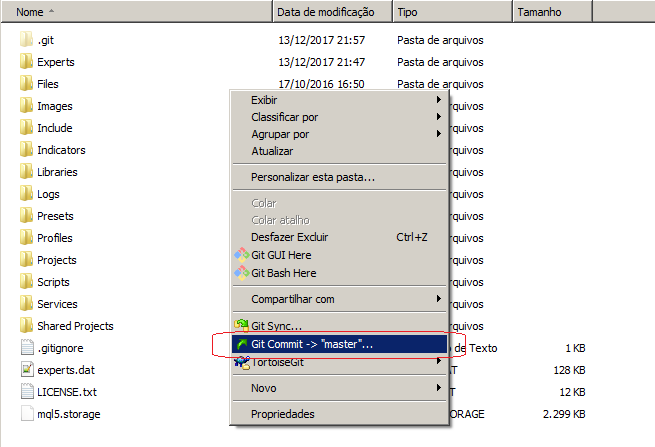Choose Atualizar in the context menu
The height and width of the screenshot is (447, 655).
tap(340, 151)
